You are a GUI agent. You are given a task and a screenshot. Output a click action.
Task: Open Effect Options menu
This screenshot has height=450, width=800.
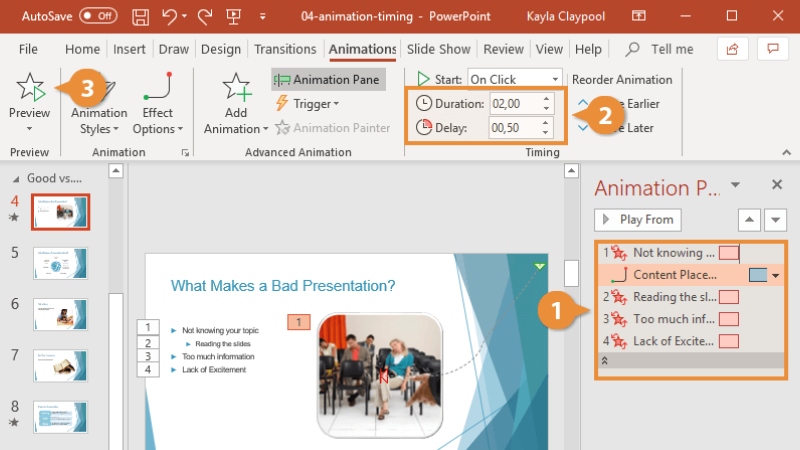pos(157,105)
